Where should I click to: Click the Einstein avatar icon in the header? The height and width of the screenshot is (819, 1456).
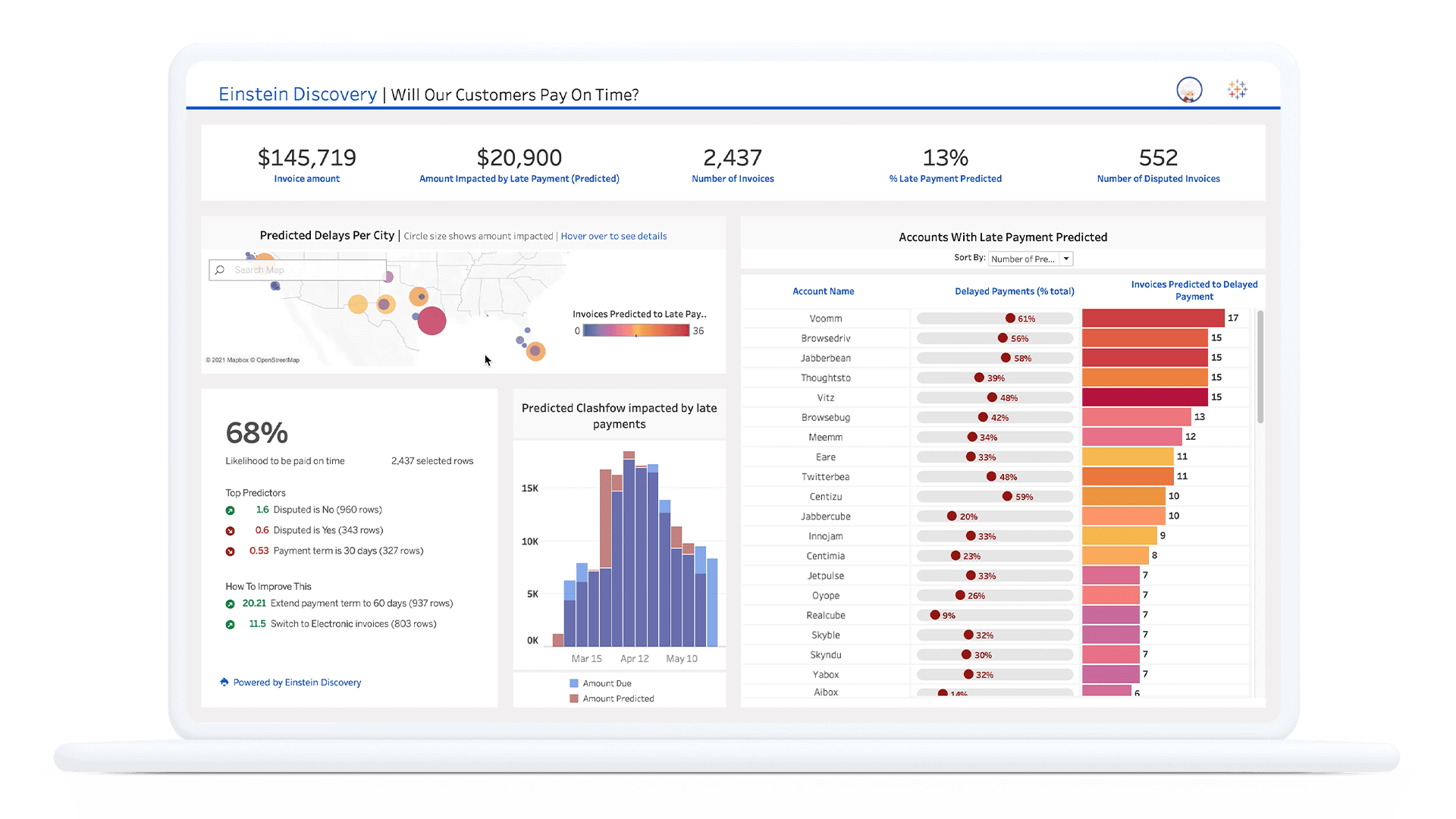(1189, 90)
